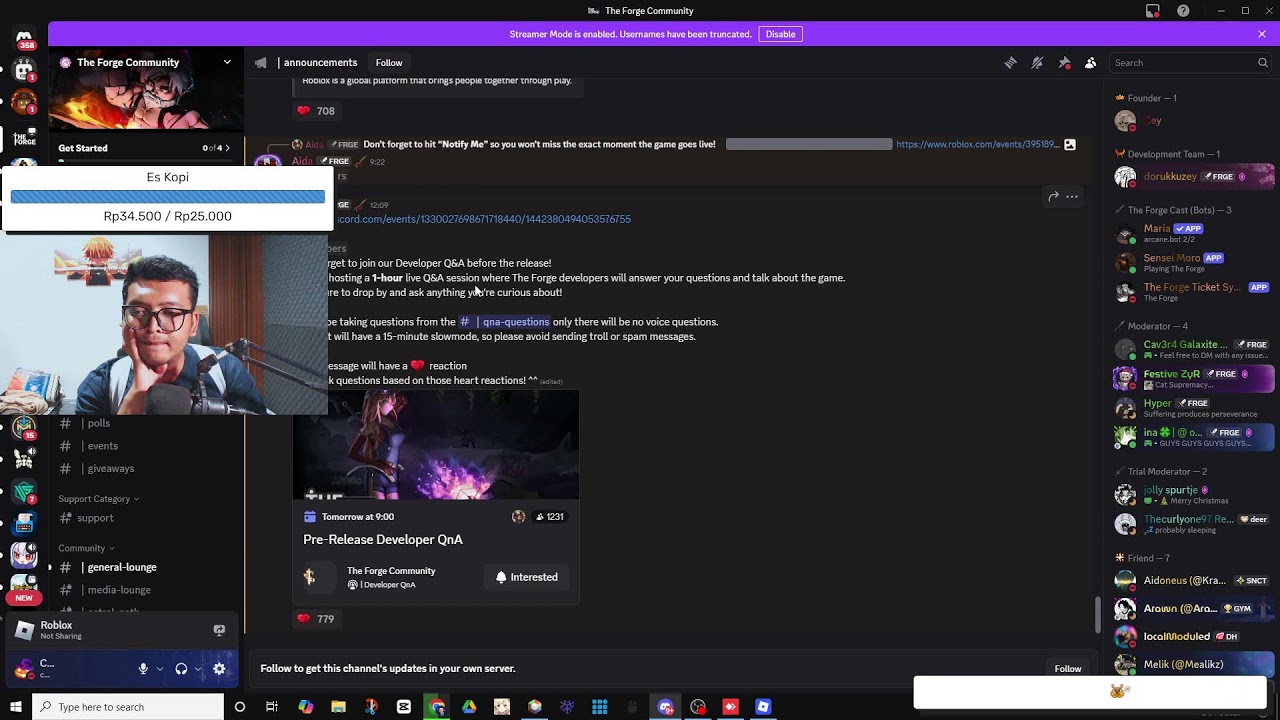This screenshot has height=720, width=1280.
Task: Open The Forge Ticket Sy... bot member entry
Action: pos(1194,291)
